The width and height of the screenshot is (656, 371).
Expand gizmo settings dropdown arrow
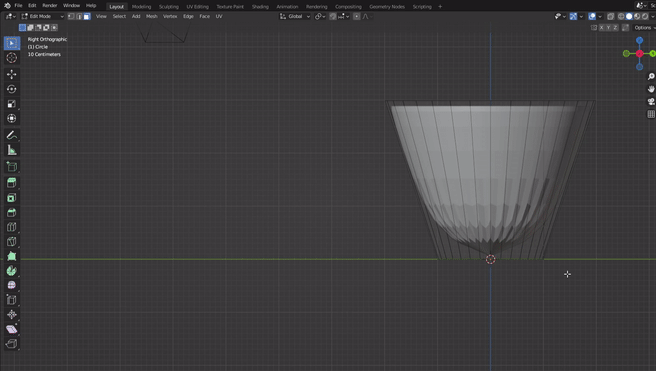[581, 16]
